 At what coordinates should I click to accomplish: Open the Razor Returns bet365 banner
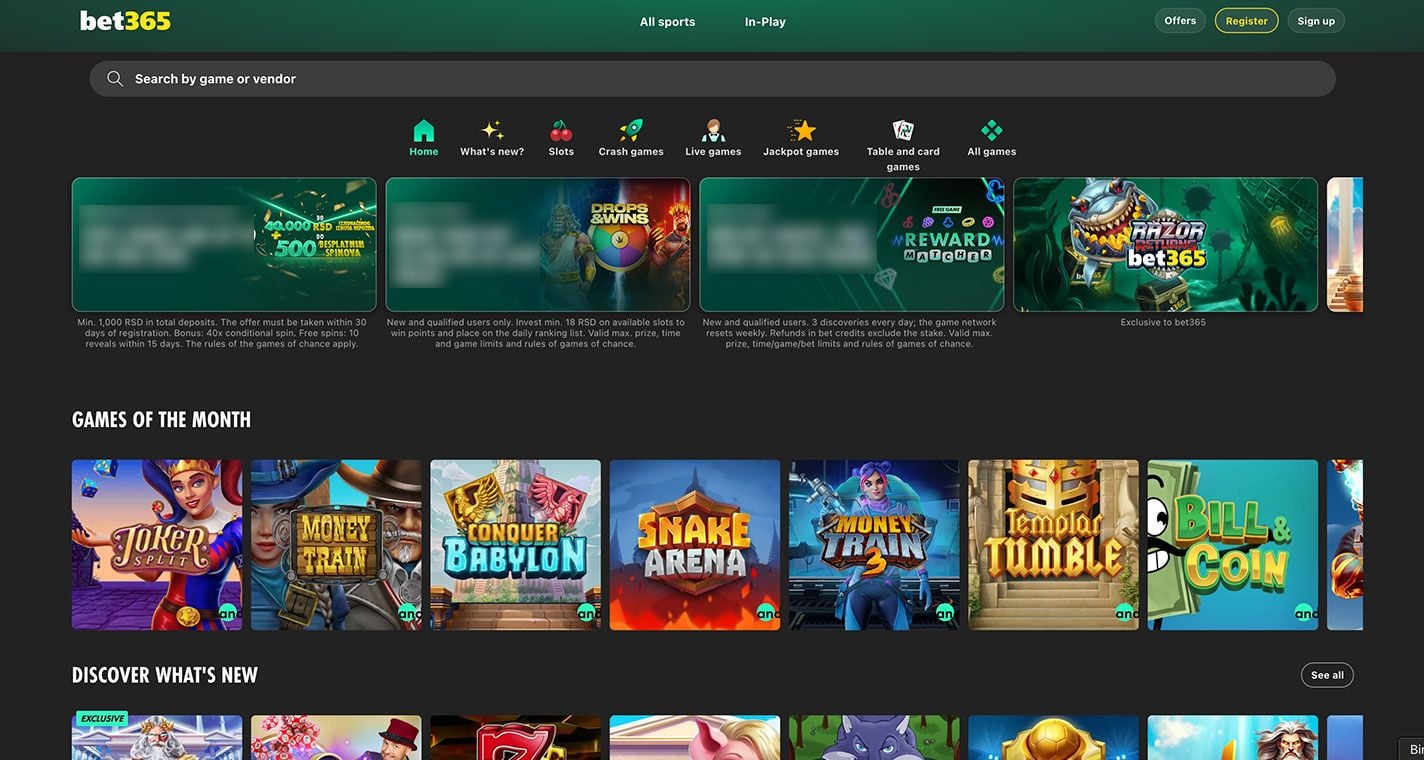[1165, 245]
